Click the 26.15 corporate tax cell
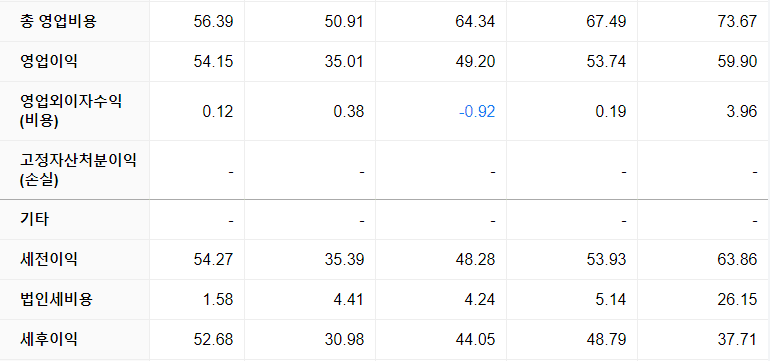 (x=738, y=299)
